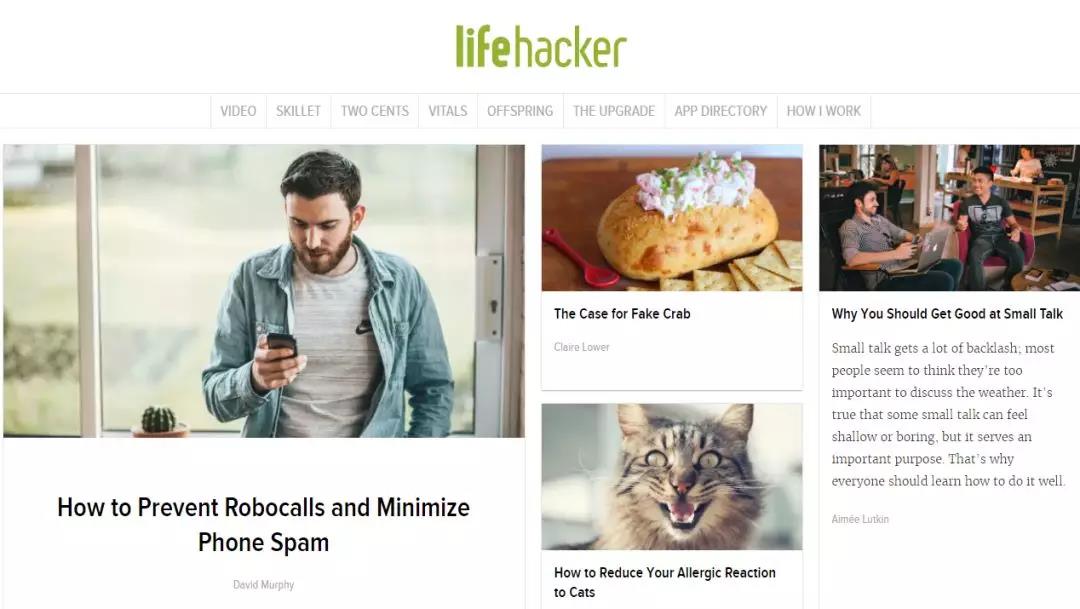The image size is (1080, 609).
Task: Select VITALS in navigation bar
Action: click(448, 111)
